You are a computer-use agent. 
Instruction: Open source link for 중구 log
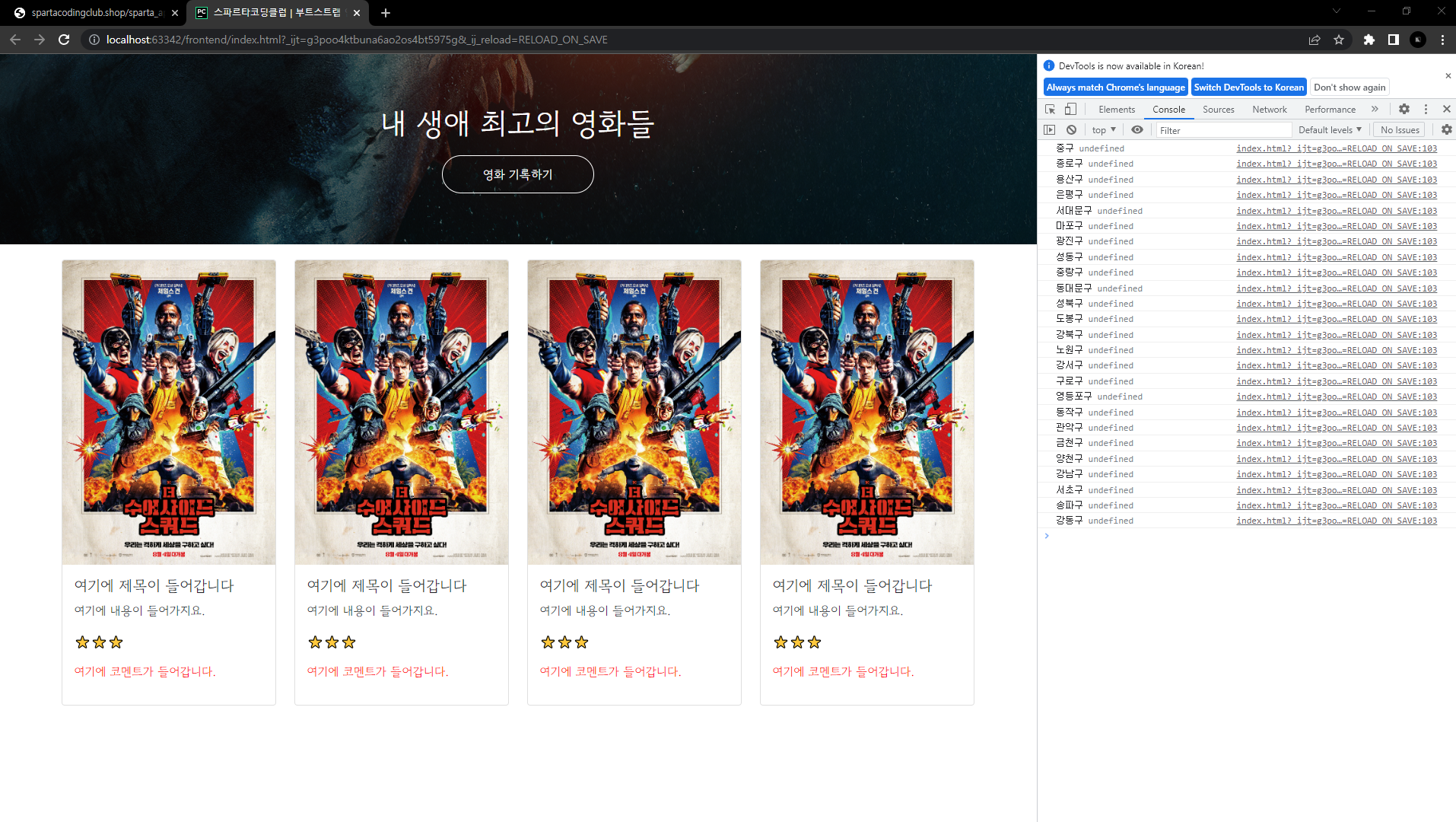1337,148
